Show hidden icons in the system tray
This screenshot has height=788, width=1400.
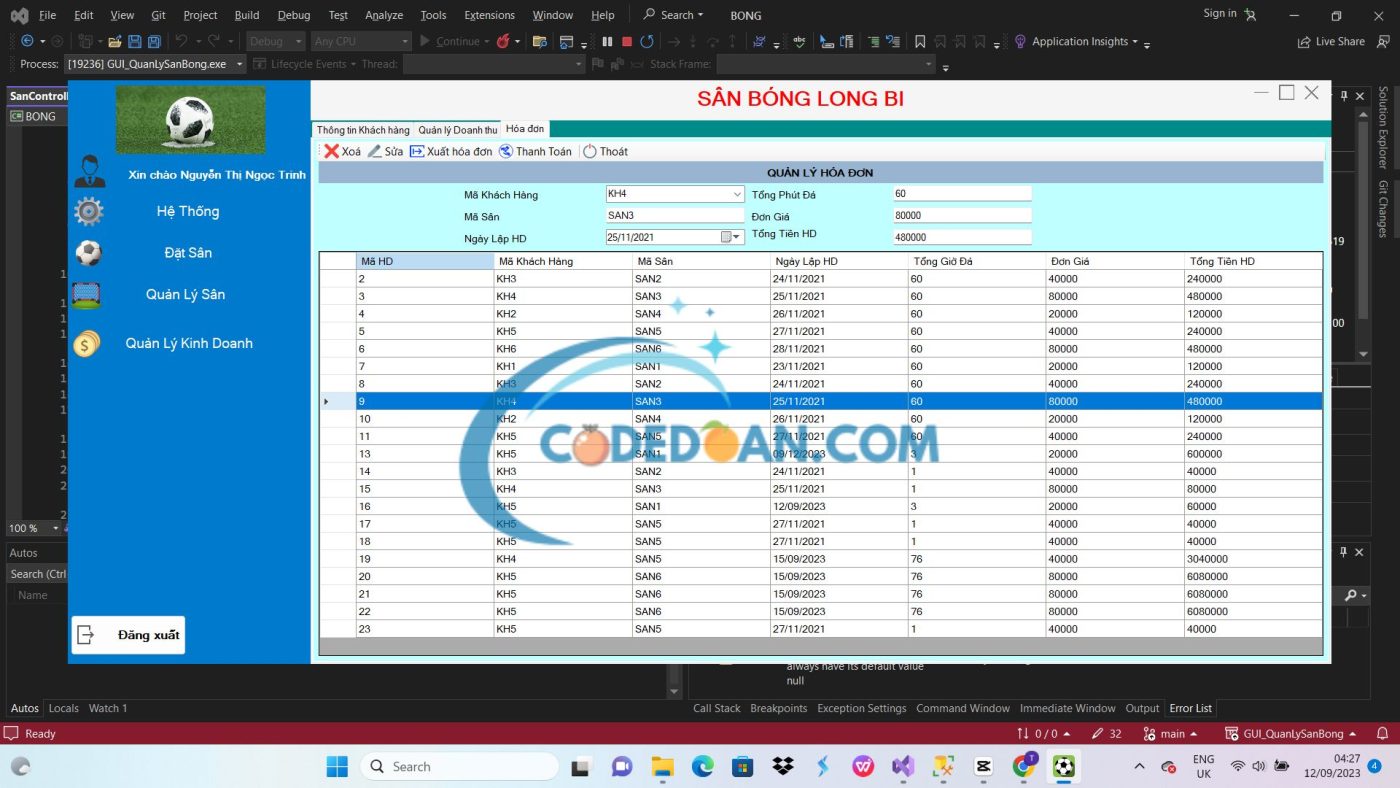[x=1139, y=766]
